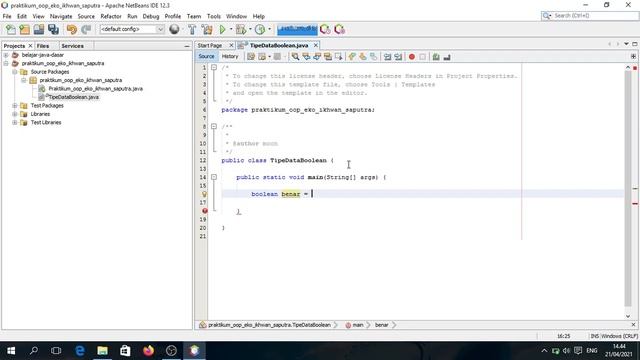Screen dimensions: 640x360
Task: Click the Previous Bookmark icon
Action: tap(352, 57)
